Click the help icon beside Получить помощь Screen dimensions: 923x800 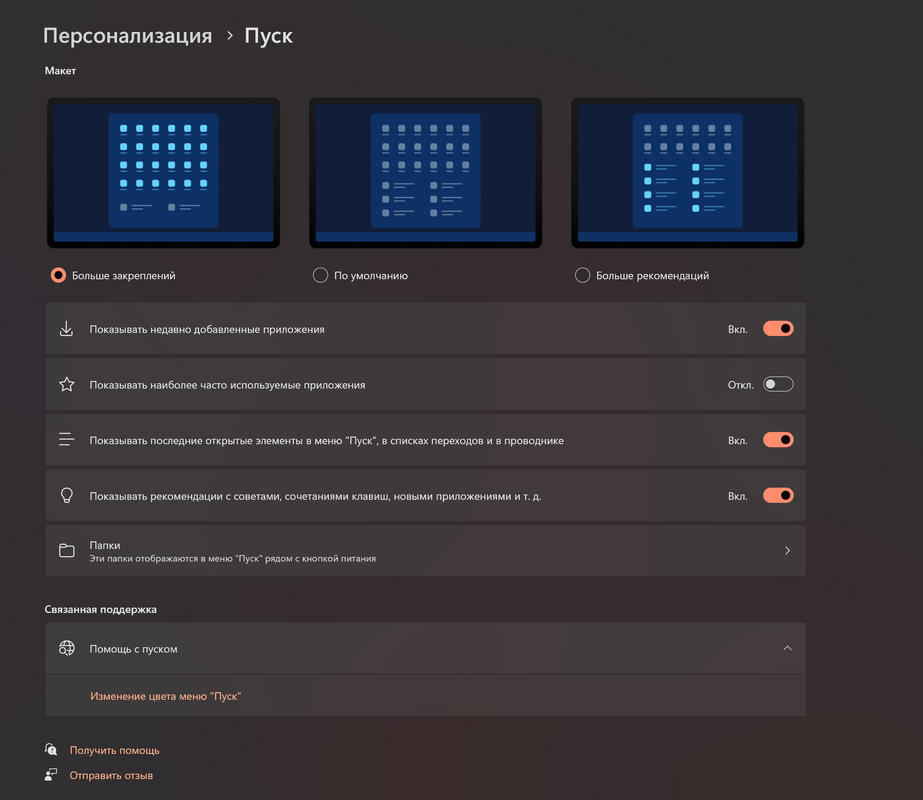51,749
